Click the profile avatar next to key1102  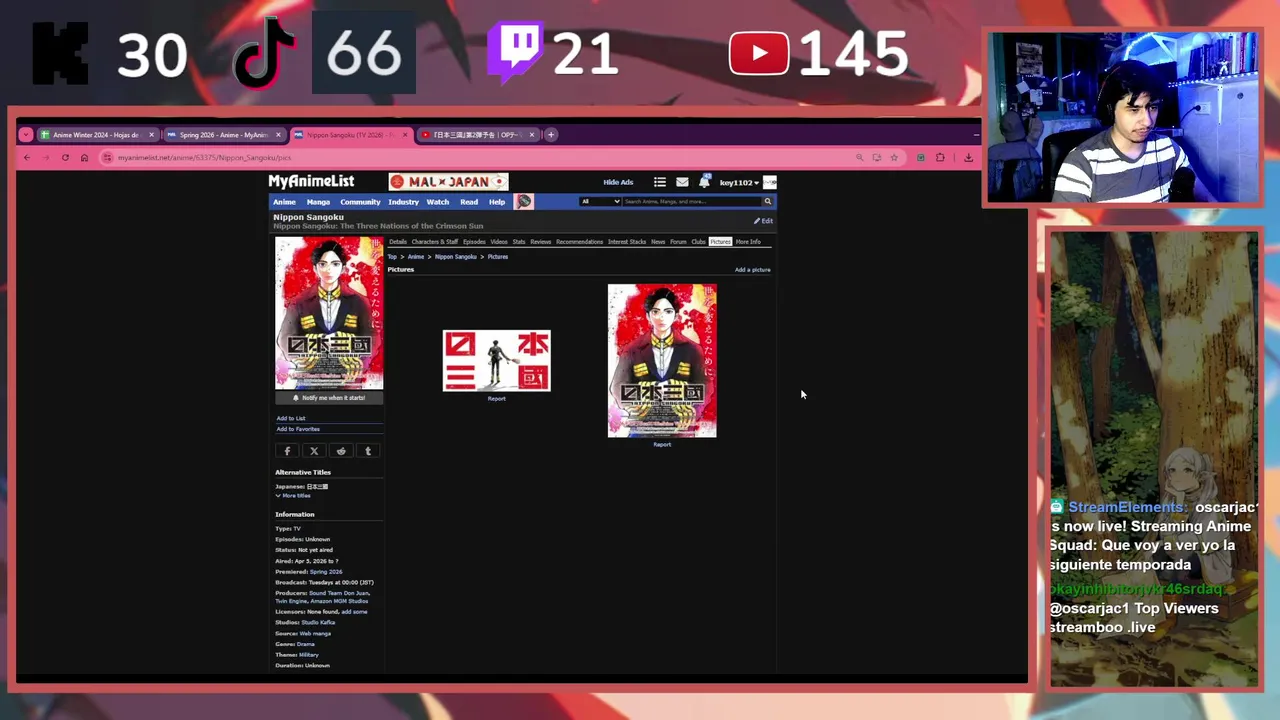(770, 182)
